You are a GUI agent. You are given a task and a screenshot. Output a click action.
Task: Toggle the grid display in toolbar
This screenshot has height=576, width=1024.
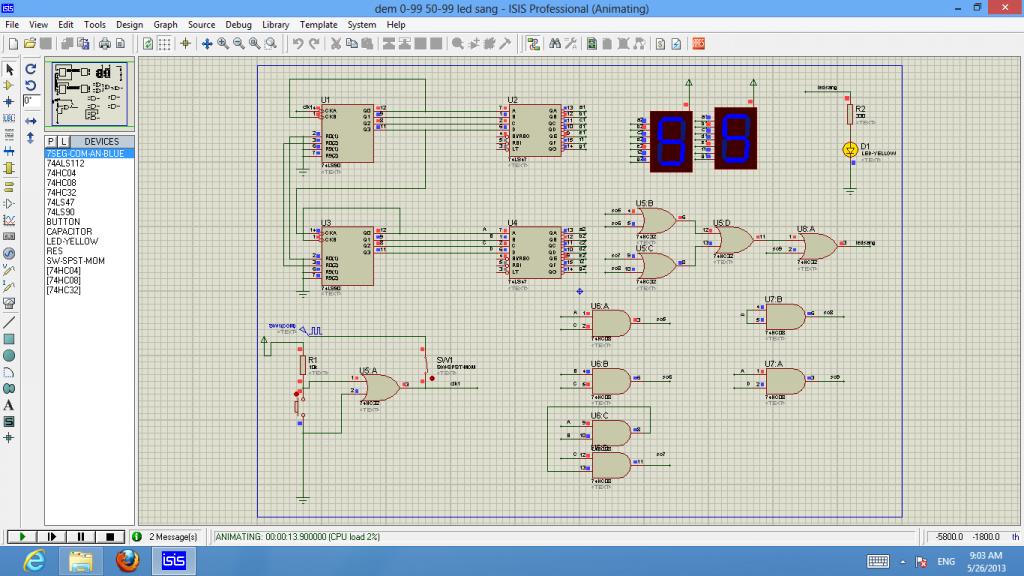coord(165,44)
